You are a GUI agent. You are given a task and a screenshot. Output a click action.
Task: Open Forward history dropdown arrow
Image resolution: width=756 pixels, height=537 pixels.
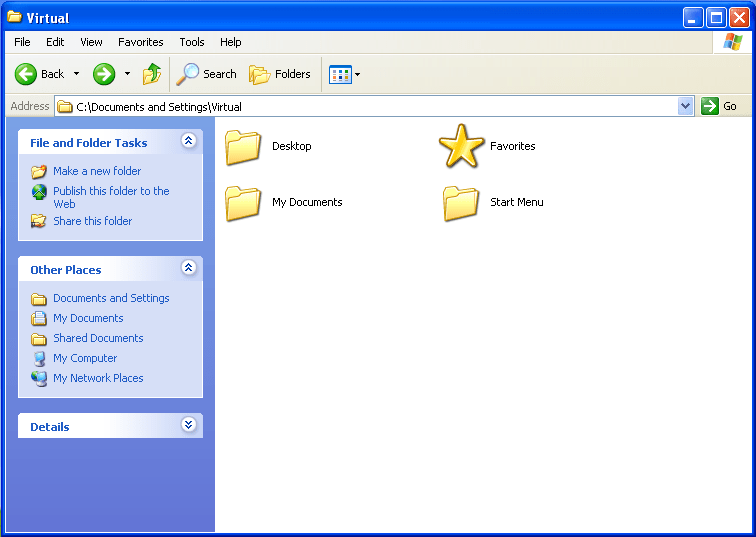point(127,74)
